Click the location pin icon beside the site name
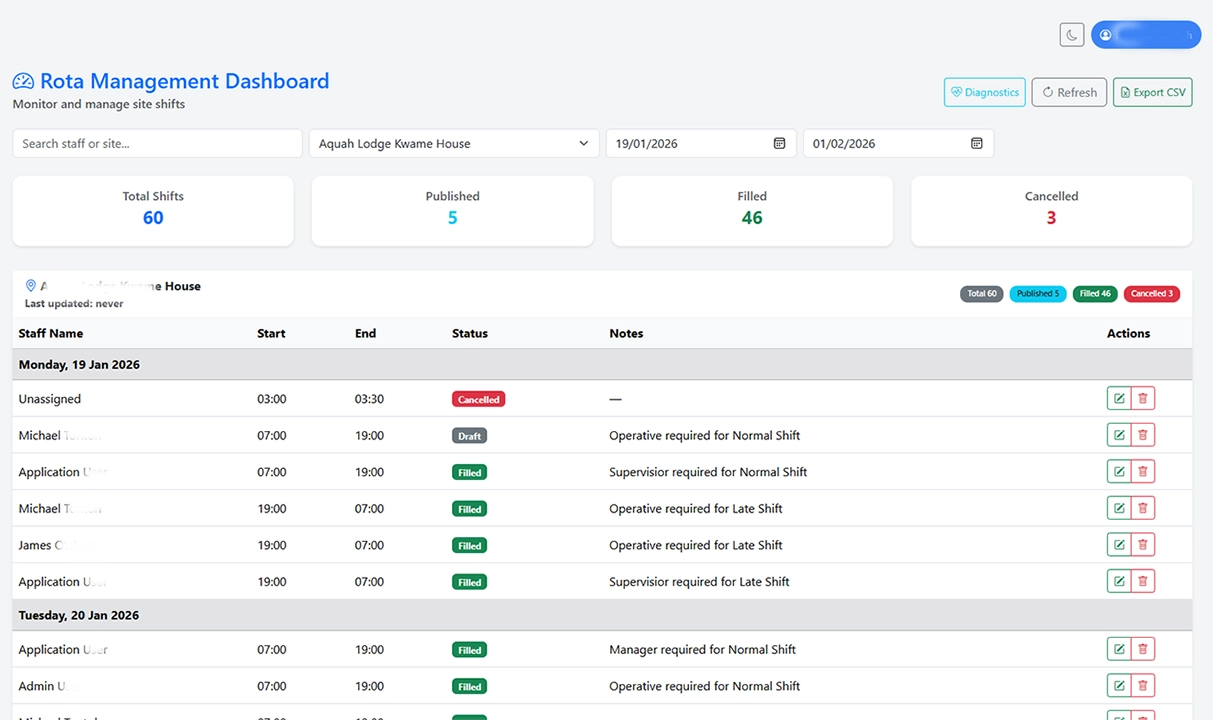1213x720 pixels. click(30, 285)
